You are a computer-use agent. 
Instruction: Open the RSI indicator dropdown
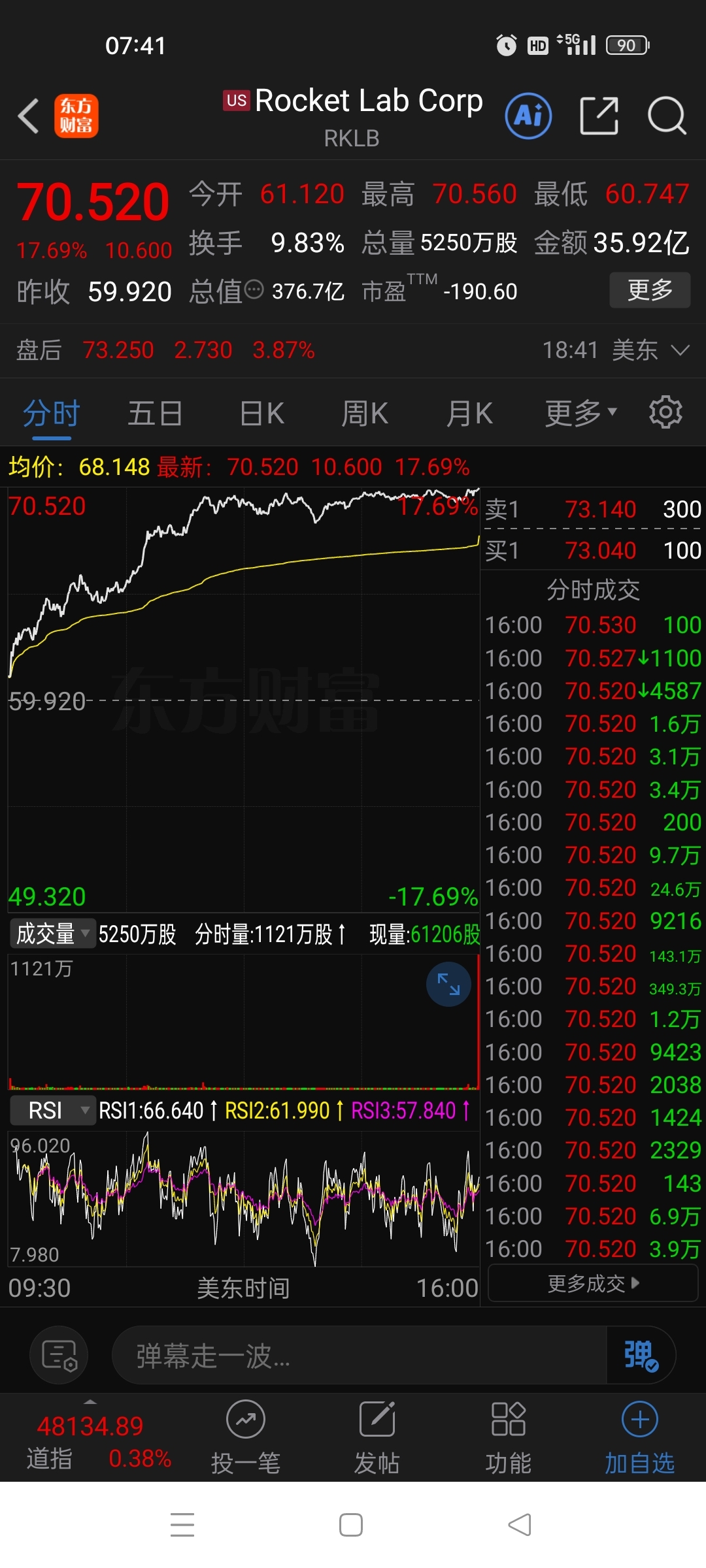52,1110
